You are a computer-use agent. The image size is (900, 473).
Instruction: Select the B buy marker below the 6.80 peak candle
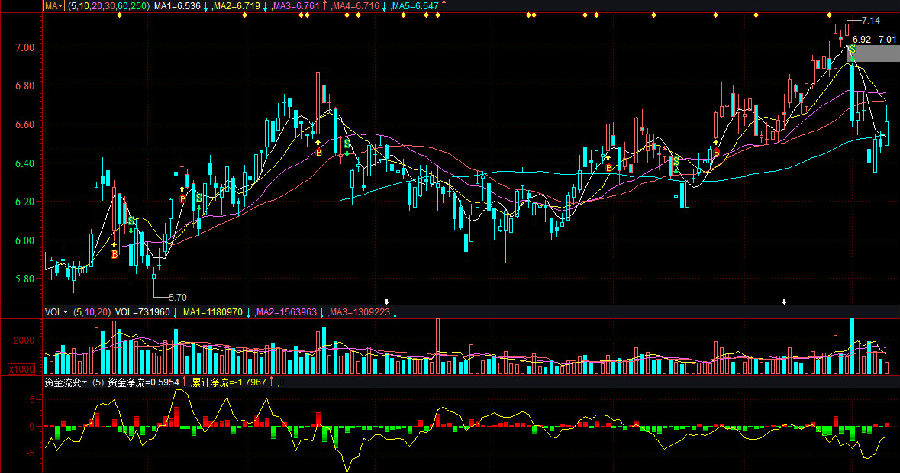pyautogui.click(x=318, y=152)
